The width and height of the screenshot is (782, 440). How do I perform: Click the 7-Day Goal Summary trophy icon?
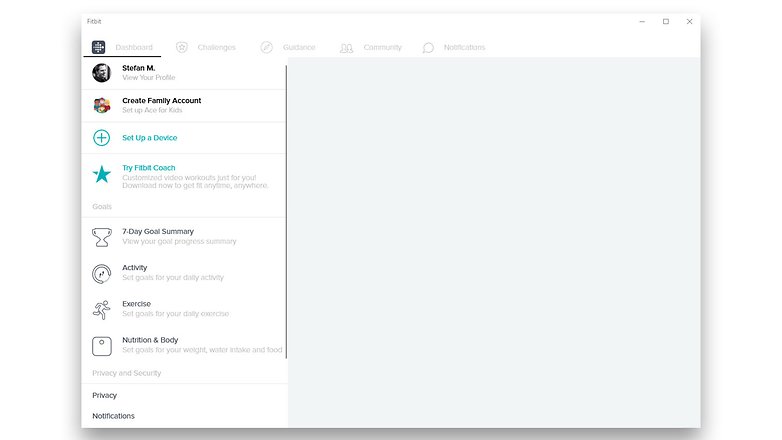(102, 237)
